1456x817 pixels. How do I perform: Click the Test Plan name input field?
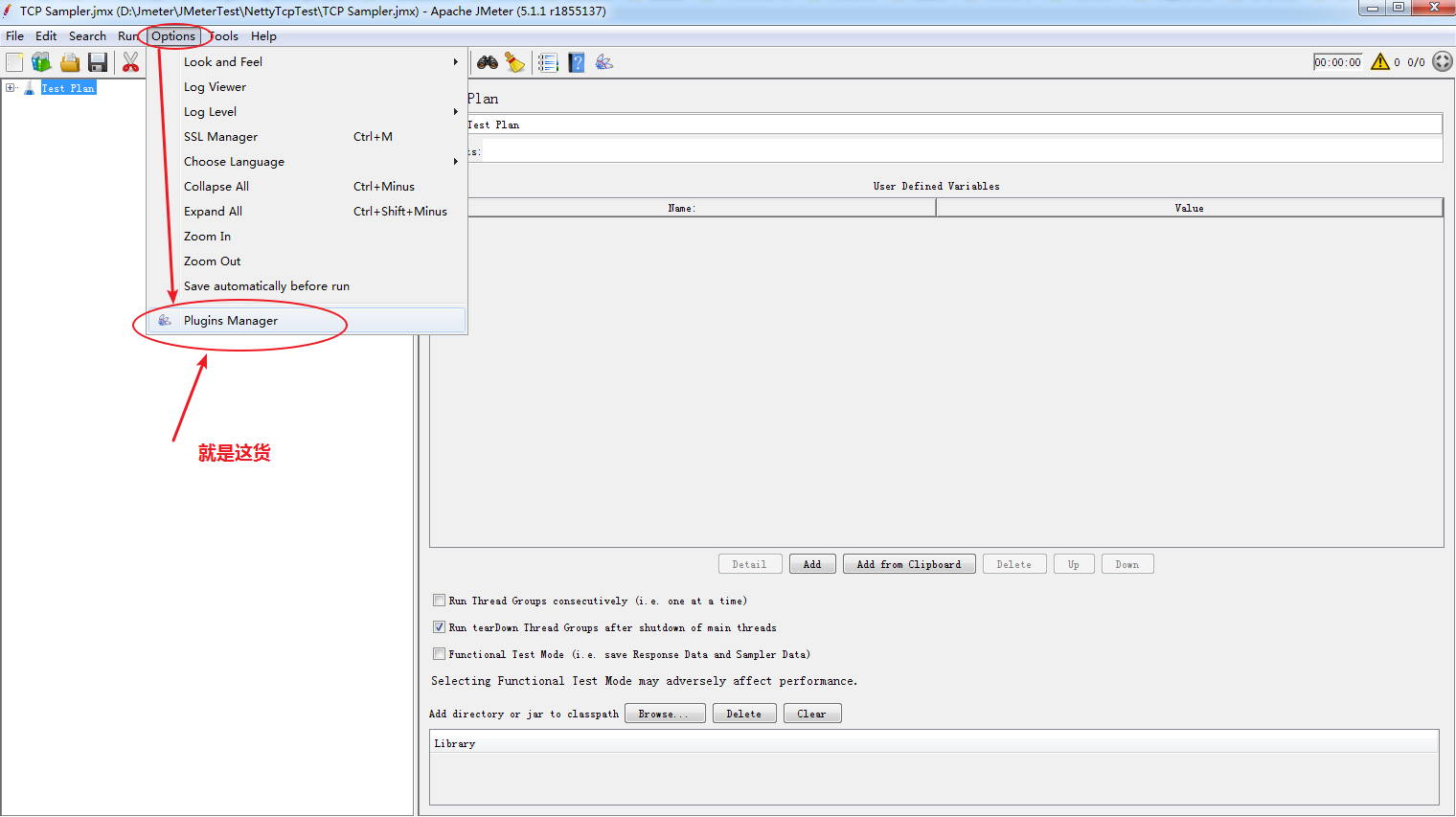click(x=954, y=125)
